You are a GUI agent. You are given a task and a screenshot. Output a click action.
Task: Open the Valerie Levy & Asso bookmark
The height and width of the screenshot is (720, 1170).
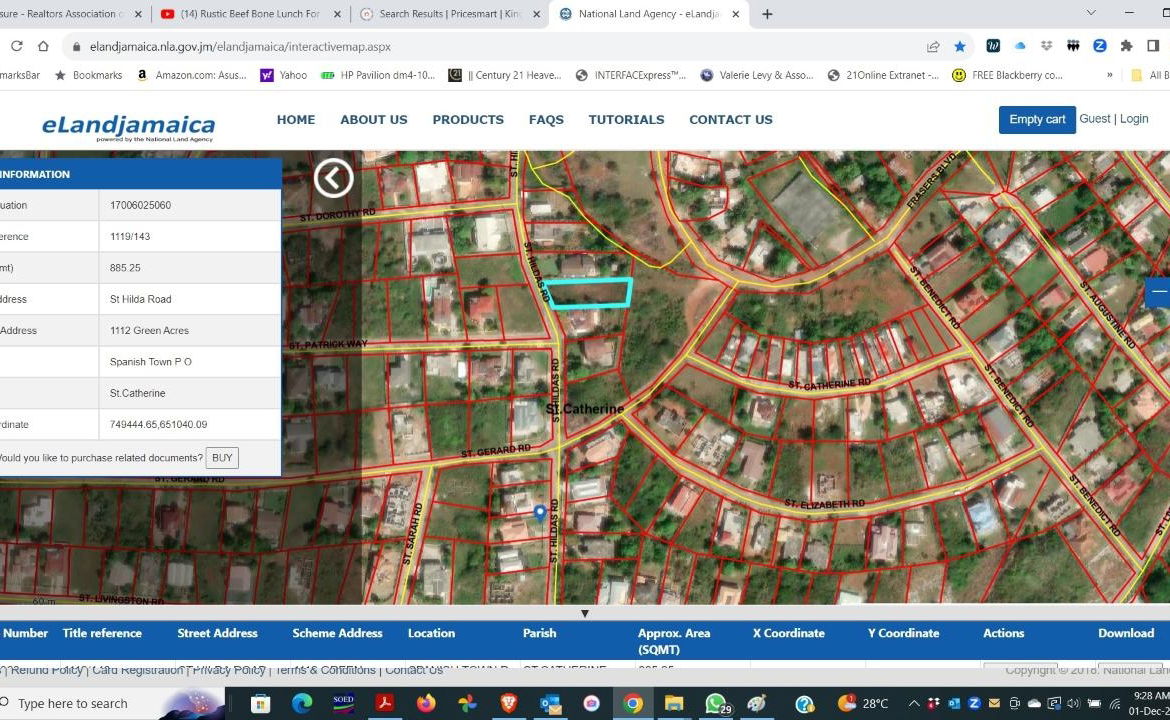[x=757, y=75]
